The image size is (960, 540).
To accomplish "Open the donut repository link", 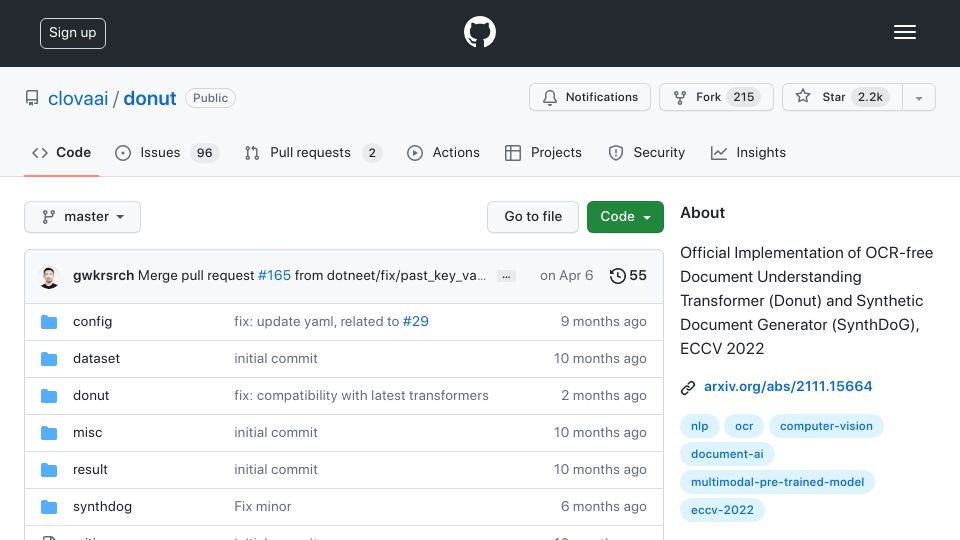I will [x=150, y=98].
